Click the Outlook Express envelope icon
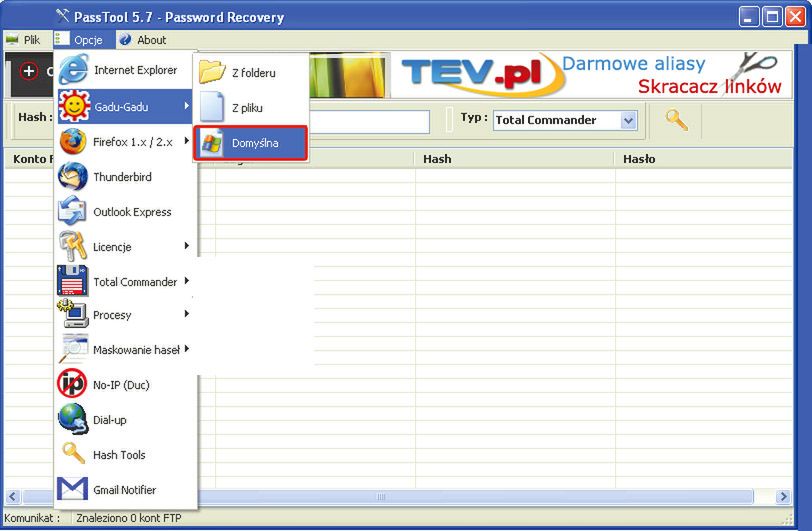Image resolution: width=812 pixels, height=531 pixels. click(x=72, y=211)
